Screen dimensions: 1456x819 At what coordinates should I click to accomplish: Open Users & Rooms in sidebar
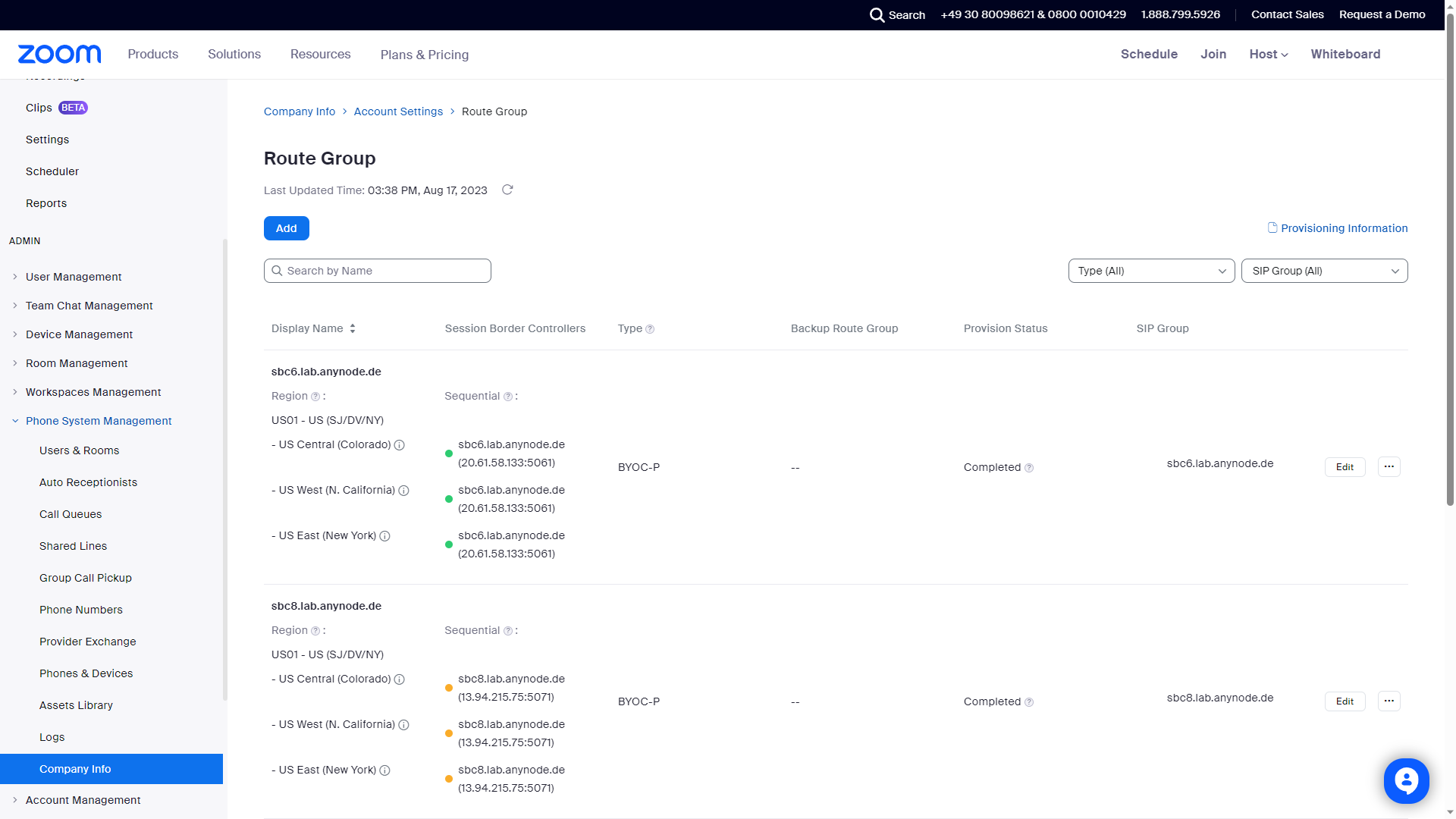[80, 450]
